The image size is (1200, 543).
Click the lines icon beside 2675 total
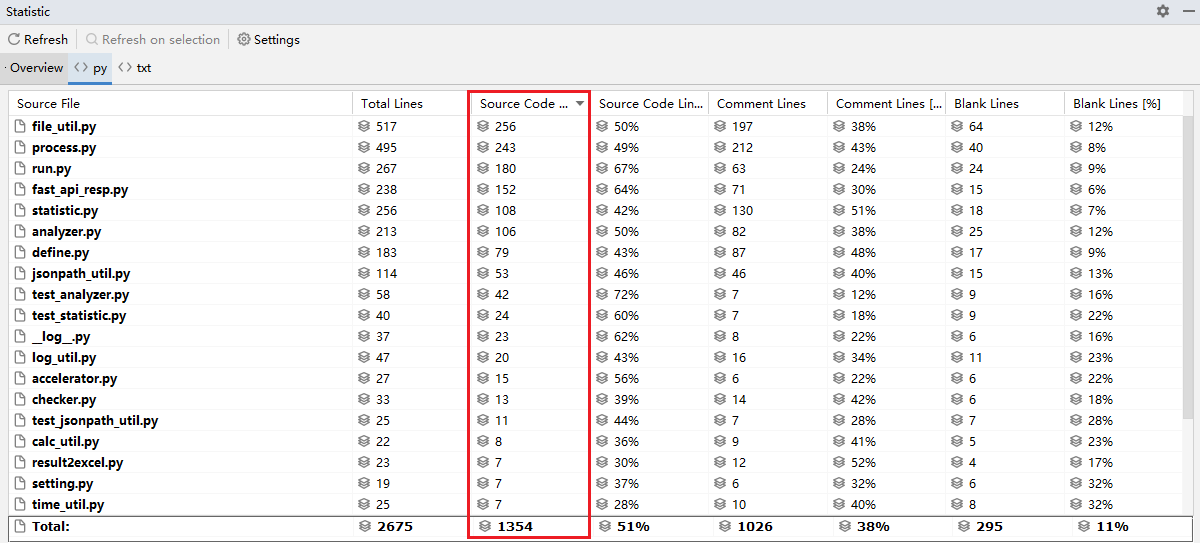(365, 526)
